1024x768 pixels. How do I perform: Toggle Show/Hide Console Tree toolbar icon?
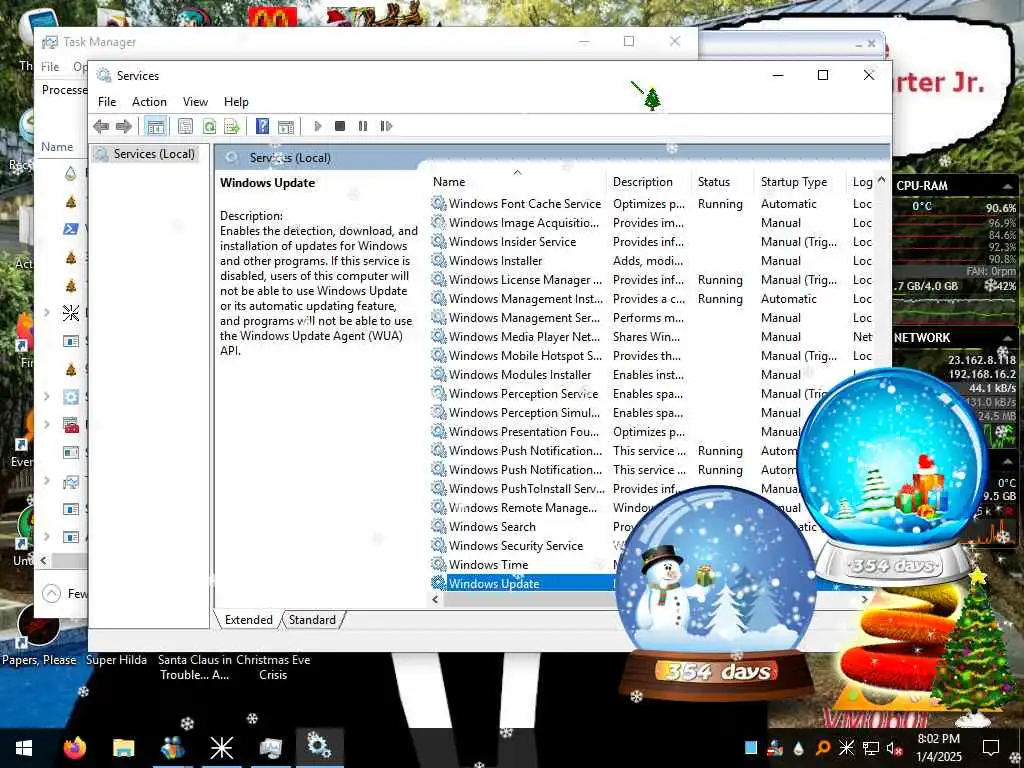155,126
